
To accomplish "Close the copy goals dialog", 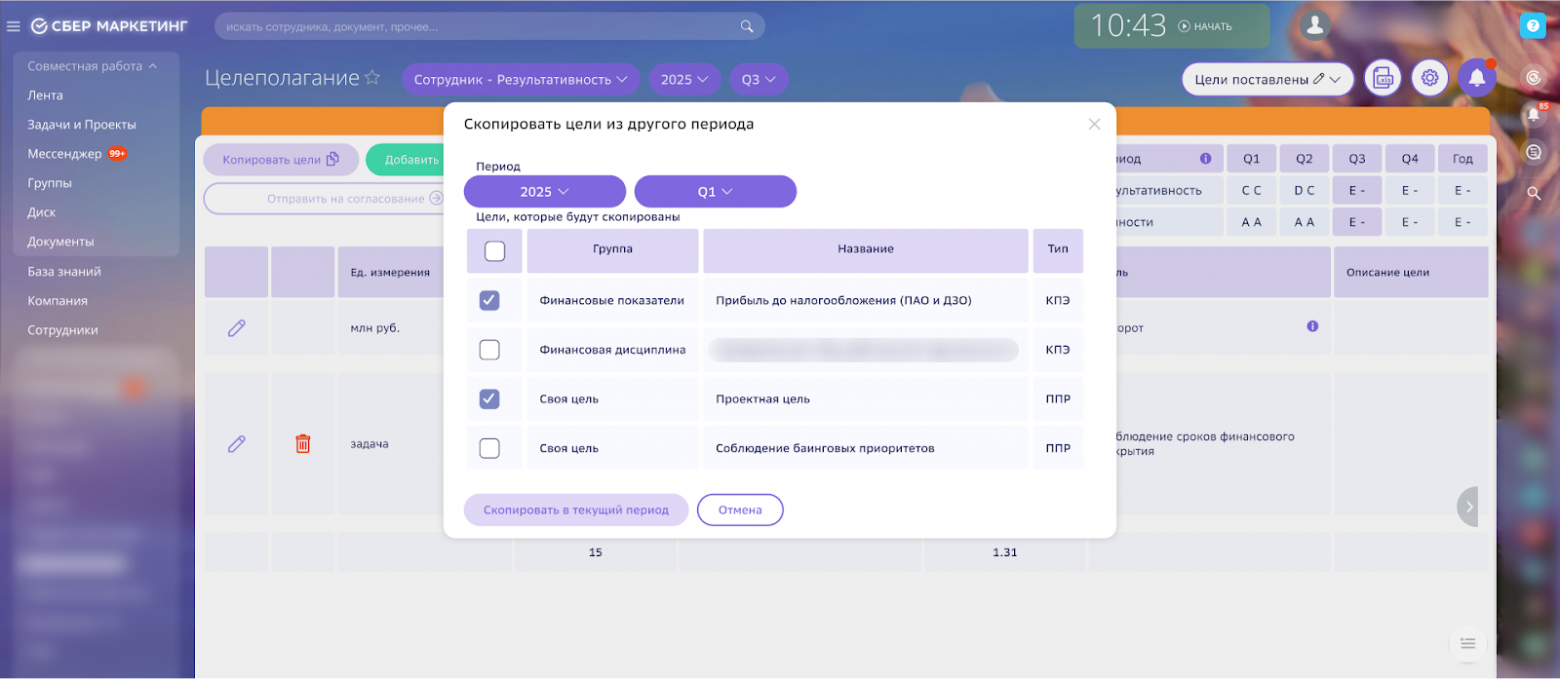I will [1094, 124].
